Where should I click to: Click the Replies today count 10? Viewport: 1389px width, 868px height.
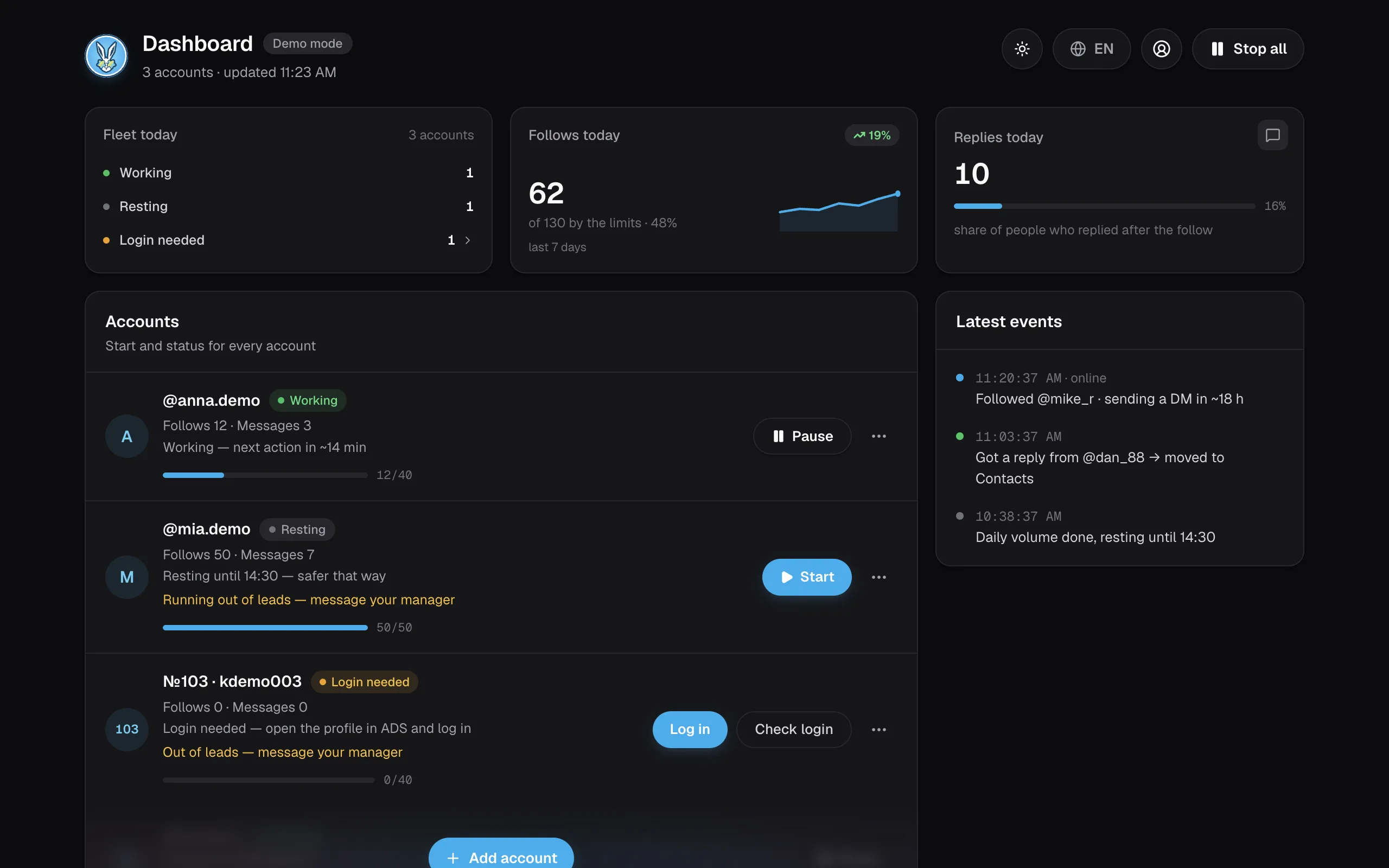click(x=972, y=174)
